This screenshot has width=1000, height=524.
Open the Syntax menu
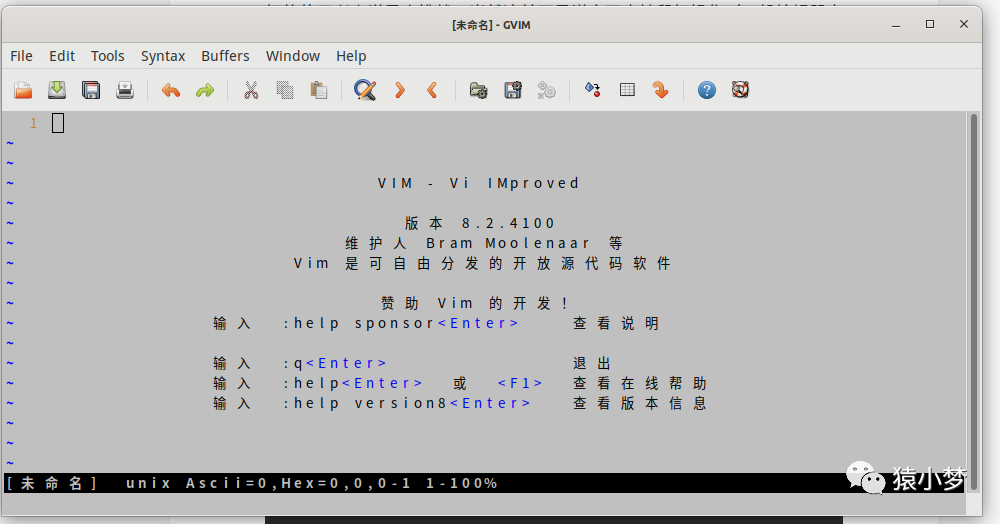(x=163, y=56)
